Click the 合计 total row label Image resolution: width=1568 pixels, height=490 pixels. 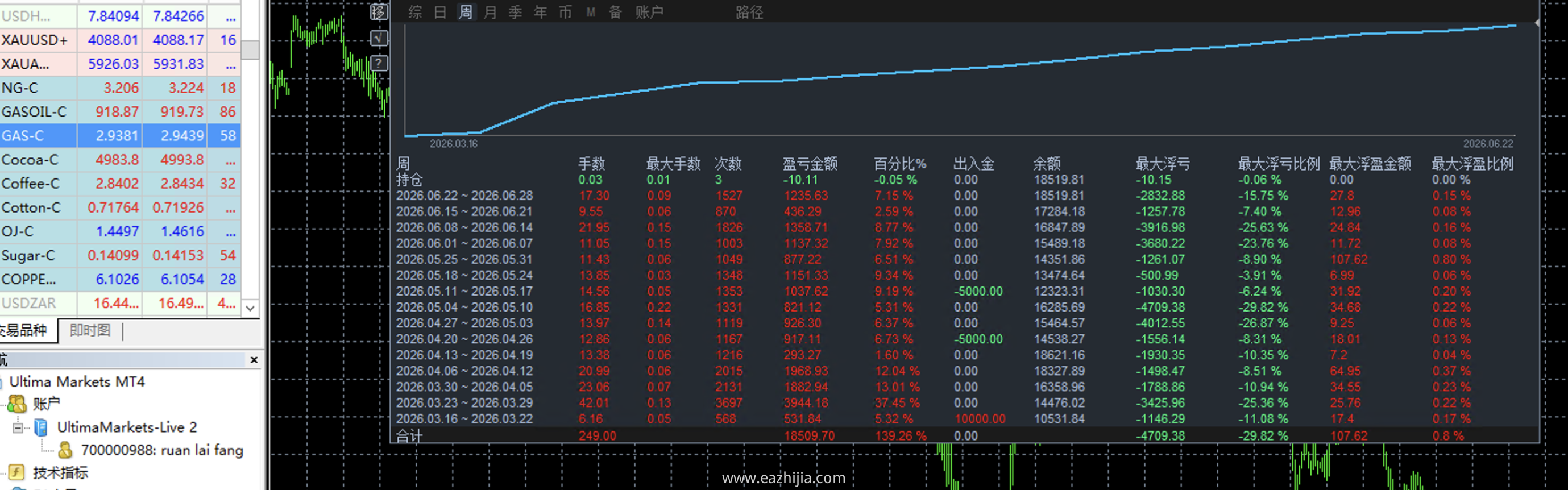coord(409,436)
